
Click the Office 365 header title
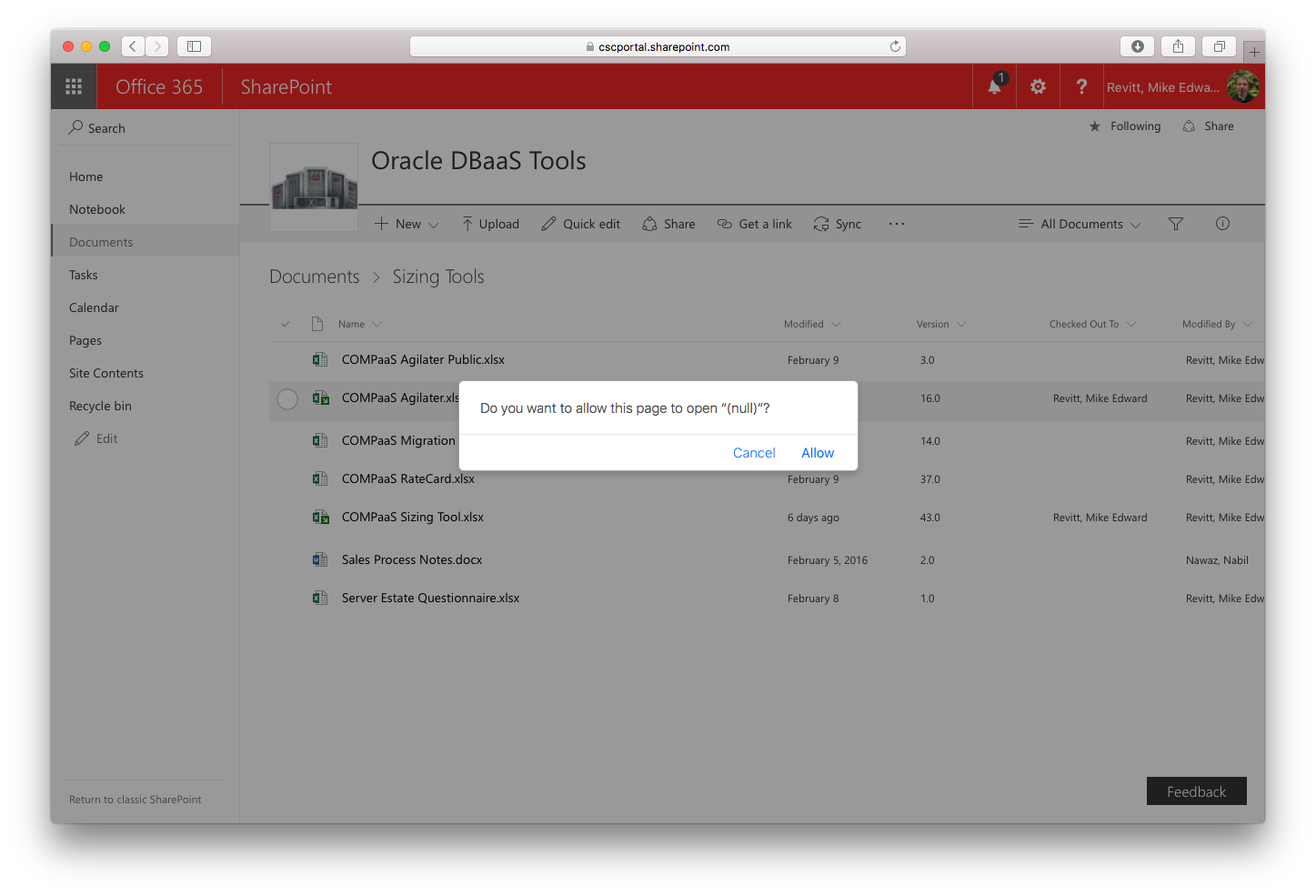coord(159,86)
